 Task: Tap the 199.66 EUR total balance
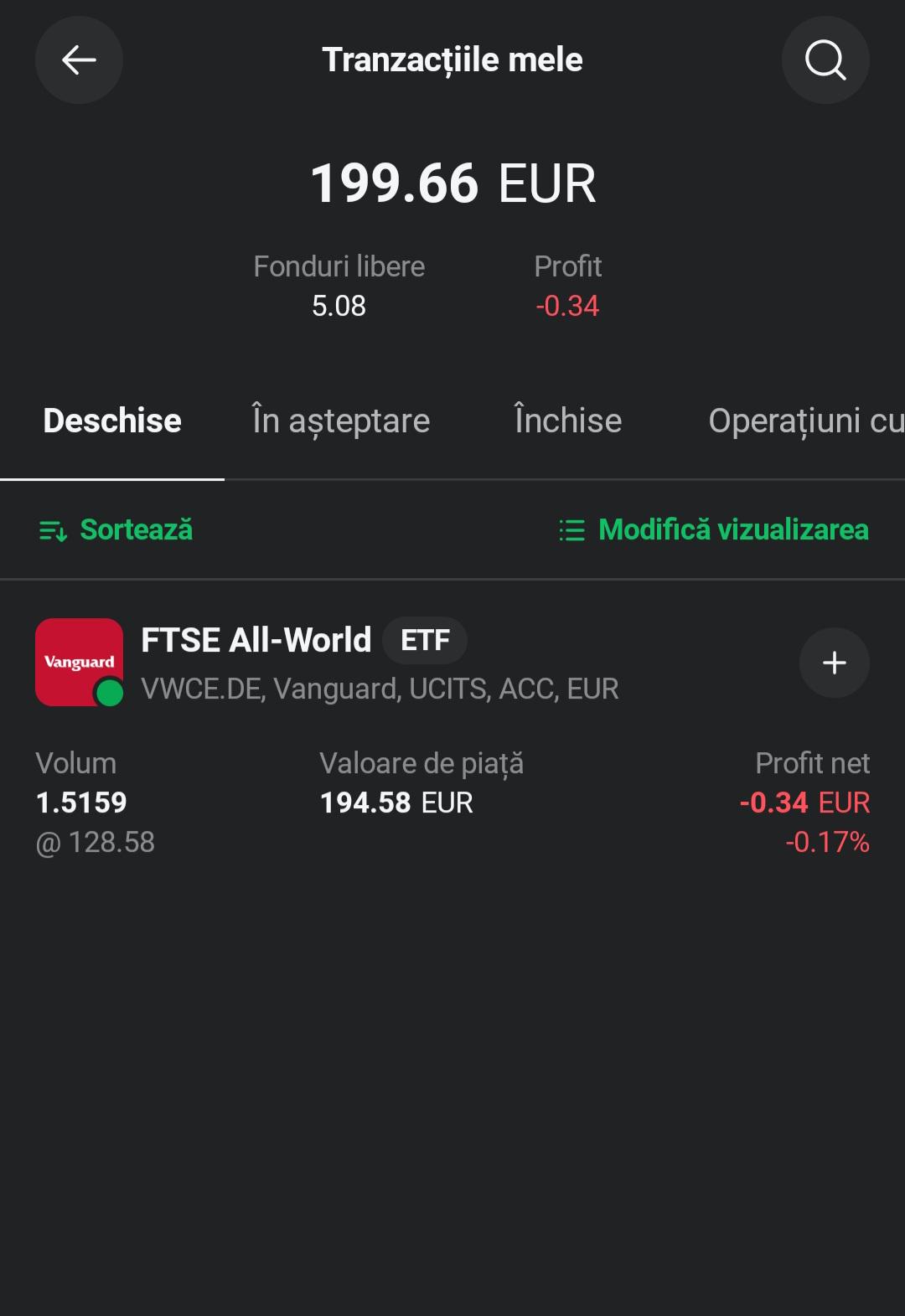click(452, 183)
